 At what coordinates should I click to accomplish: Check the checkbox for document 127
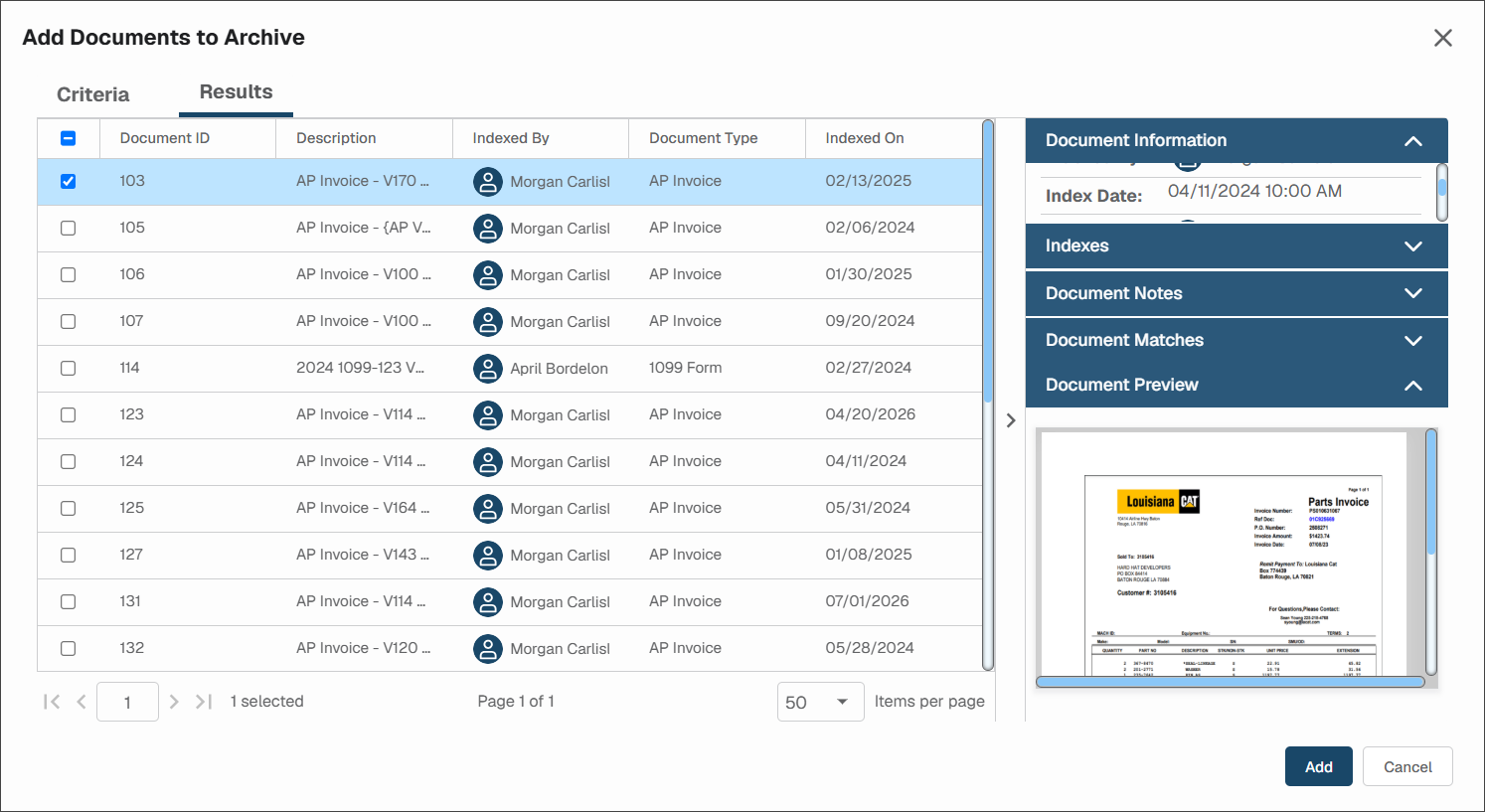pyautogui.click(x=68, y=555)
